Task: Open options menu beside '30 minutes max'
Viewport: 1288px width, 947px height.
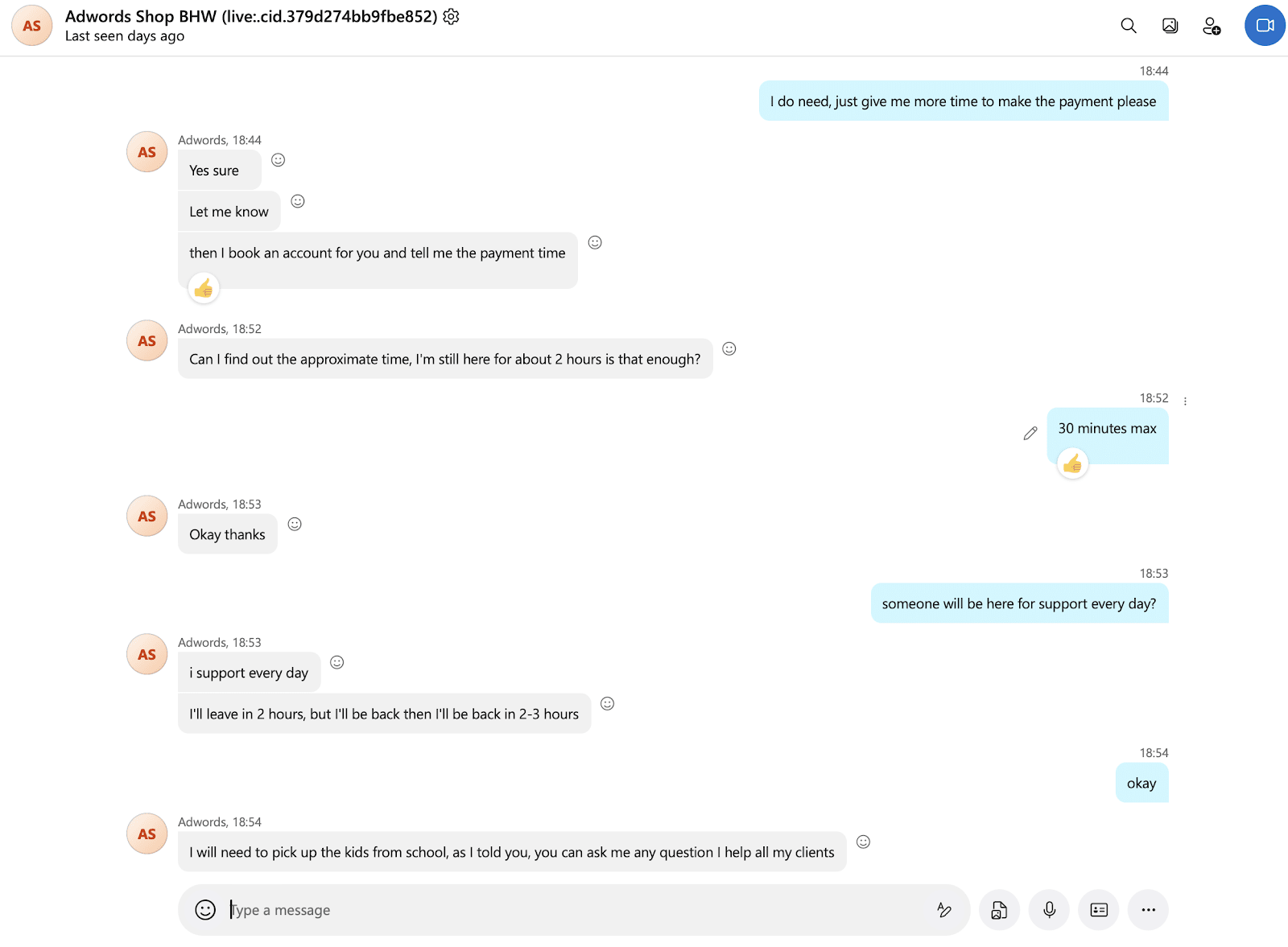Action: [1185, 401]
